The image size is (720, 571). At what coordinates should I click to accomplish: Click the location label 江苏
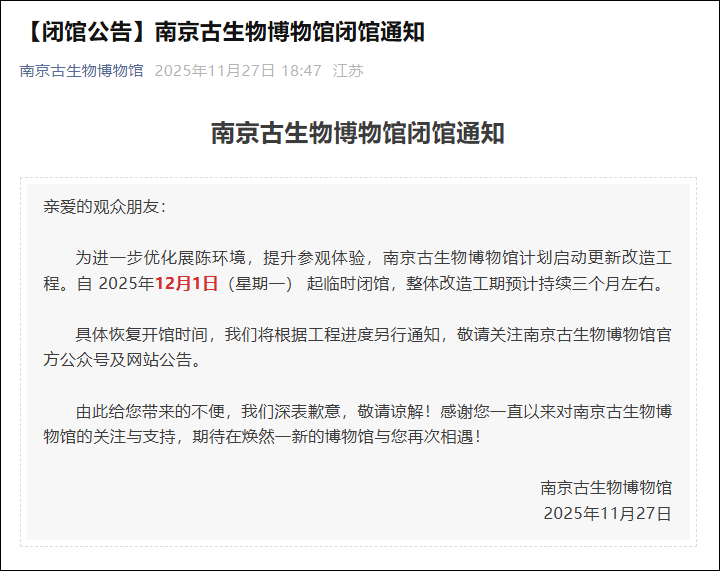click(348, 71)
